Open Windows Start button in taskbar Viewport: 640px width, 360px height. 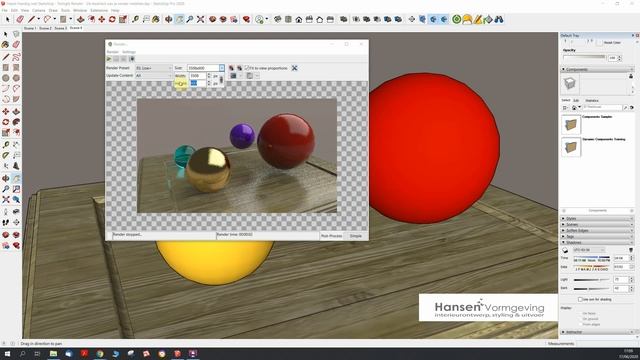7,354
